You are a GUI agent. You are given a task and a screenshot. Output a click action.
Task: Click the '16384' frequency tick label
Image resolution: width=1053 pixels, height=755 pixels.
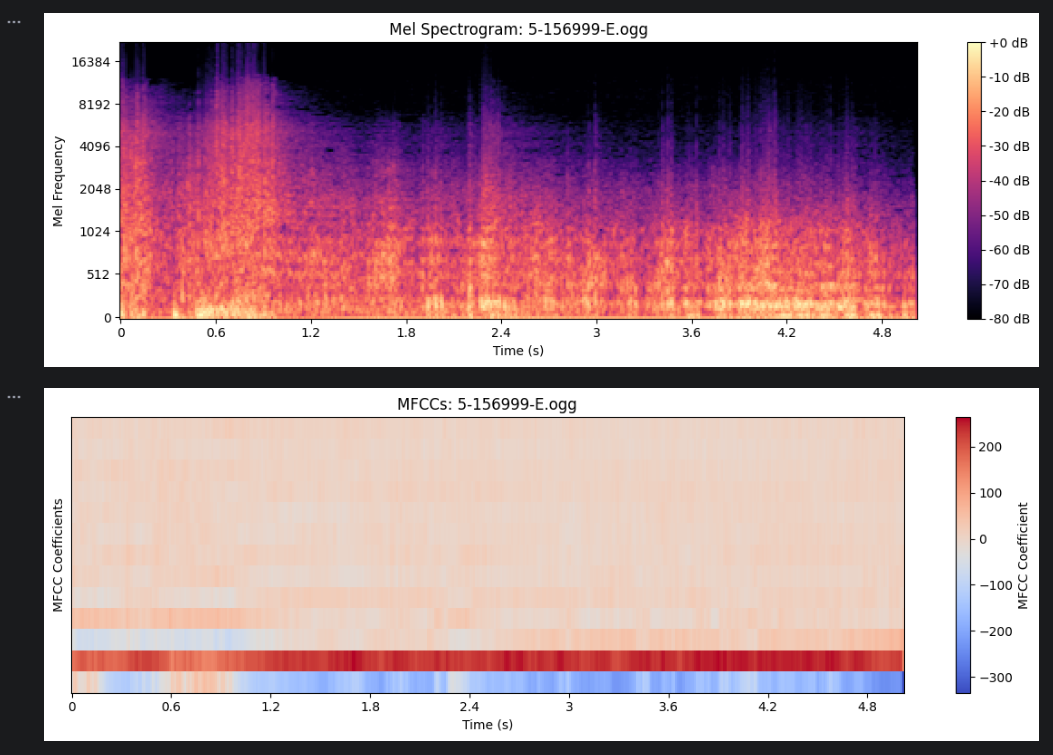[91, 62]
